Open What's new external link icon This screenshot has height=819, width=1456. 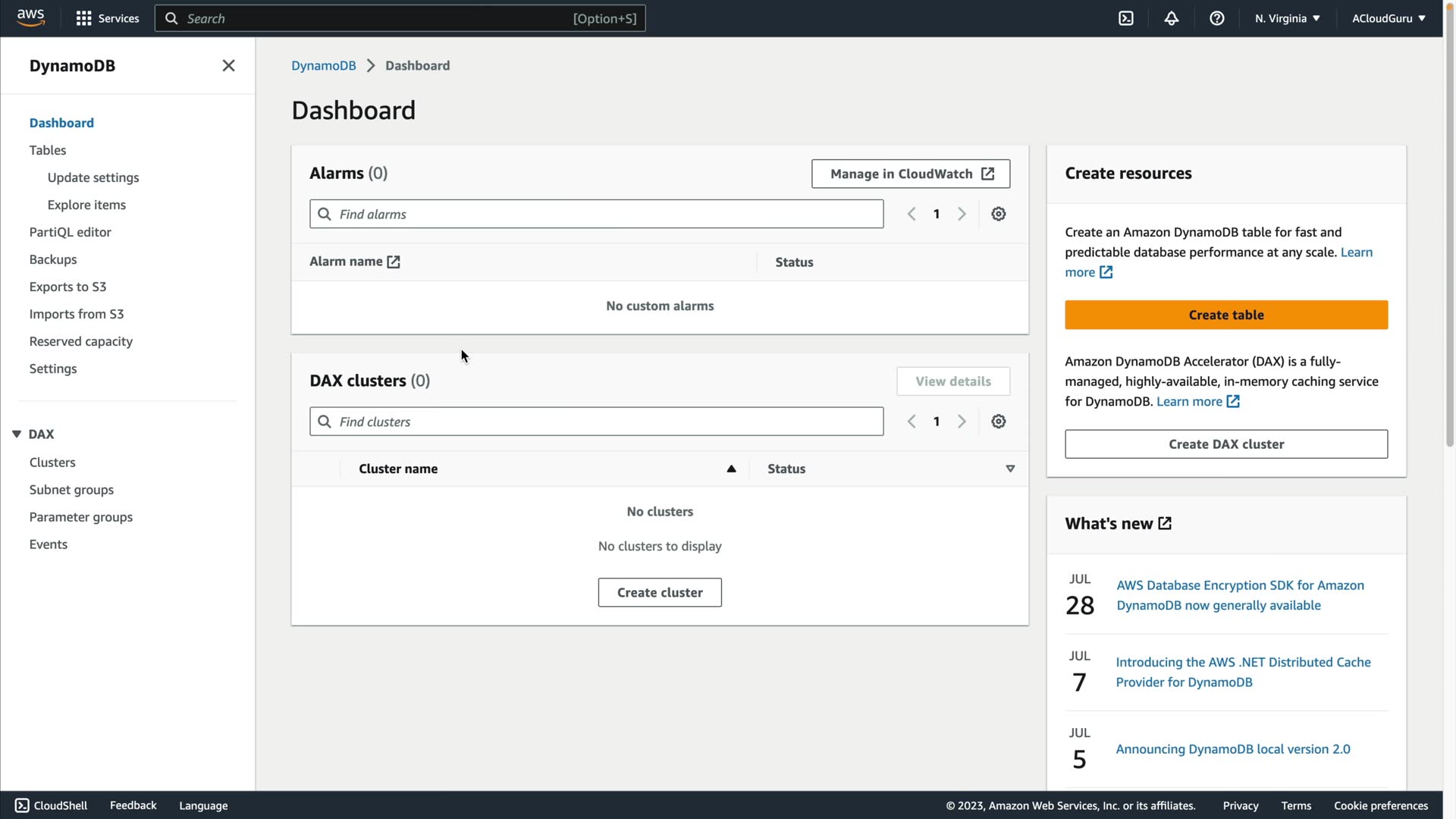1166,523
